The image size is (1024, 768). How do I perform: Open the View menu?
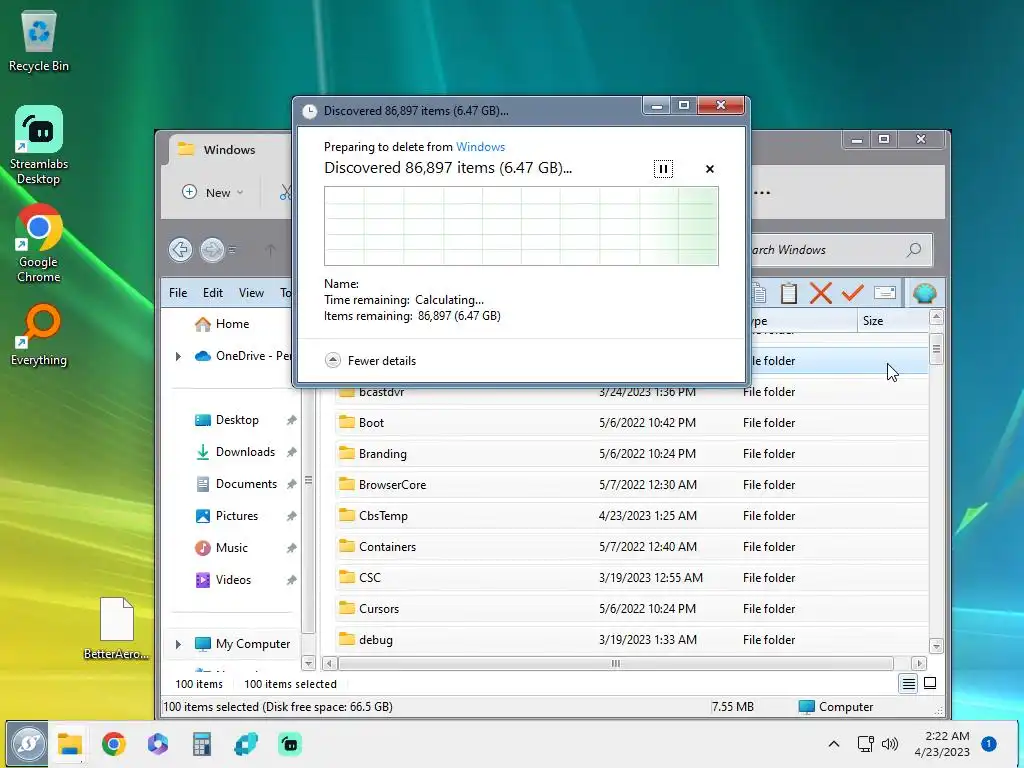click(x=251, y=293)
